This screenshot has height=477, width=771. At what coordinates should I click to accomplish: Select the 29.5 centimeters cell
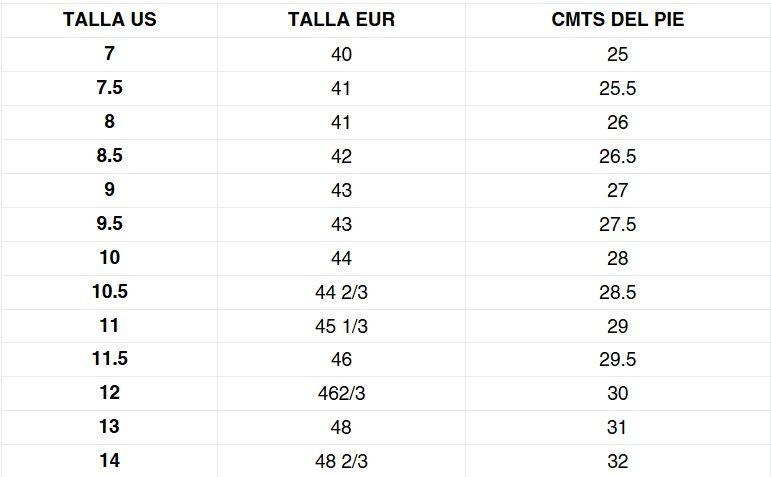point(618,359)
